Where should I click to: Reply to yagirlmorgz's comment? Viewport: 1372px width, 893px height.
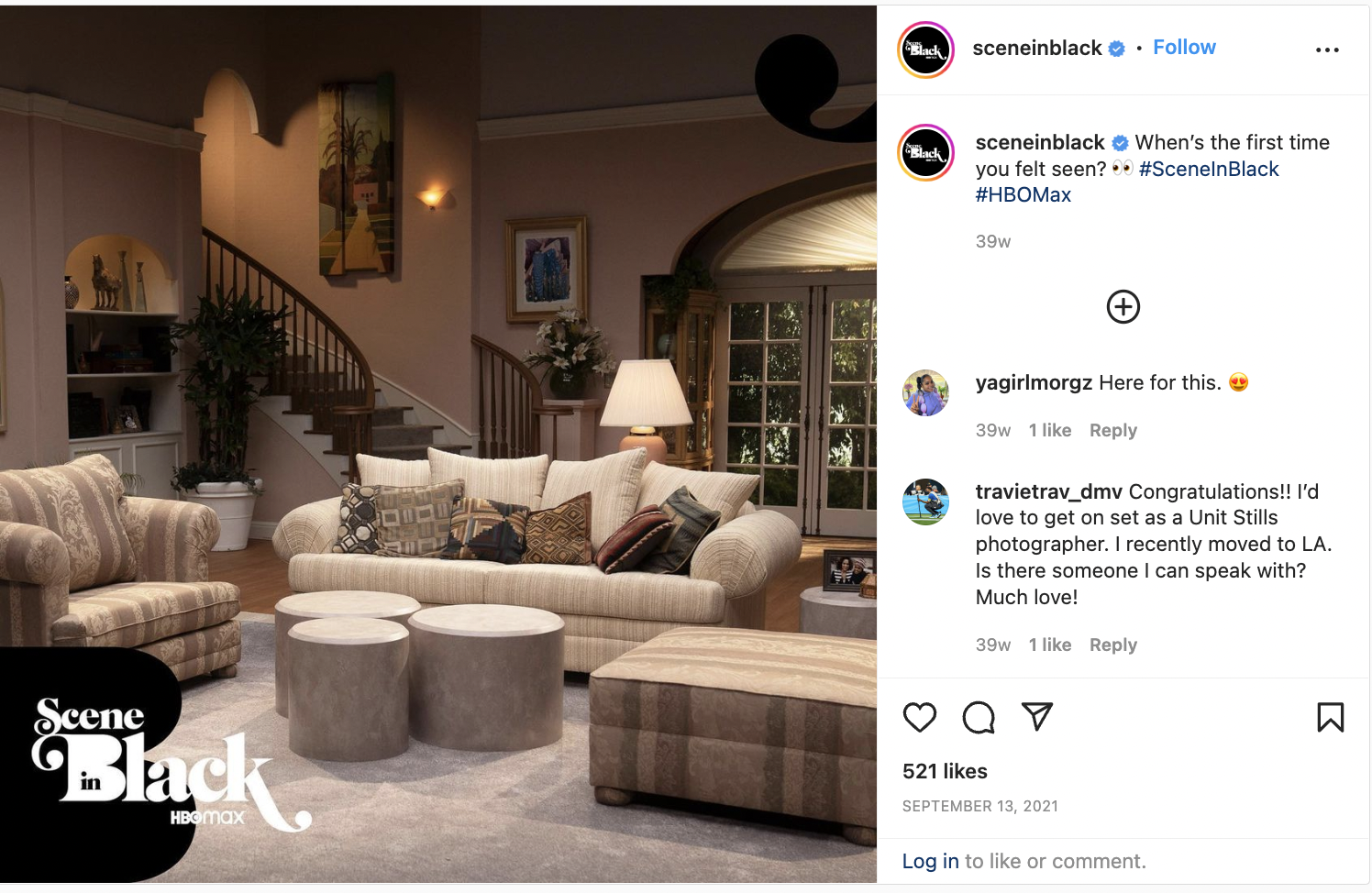1113,430
